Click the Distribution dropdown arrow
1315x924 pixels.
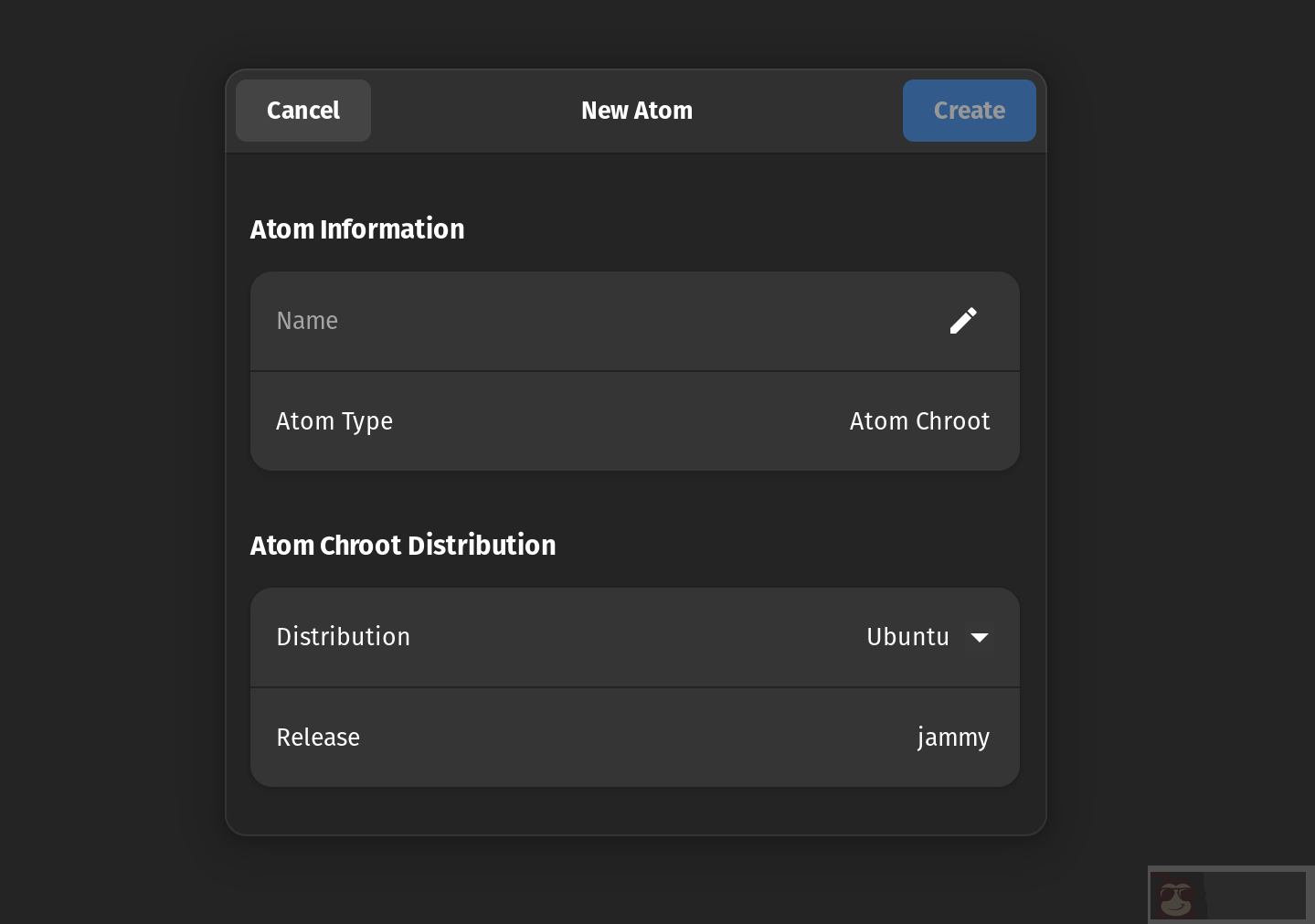click(979, 637)
